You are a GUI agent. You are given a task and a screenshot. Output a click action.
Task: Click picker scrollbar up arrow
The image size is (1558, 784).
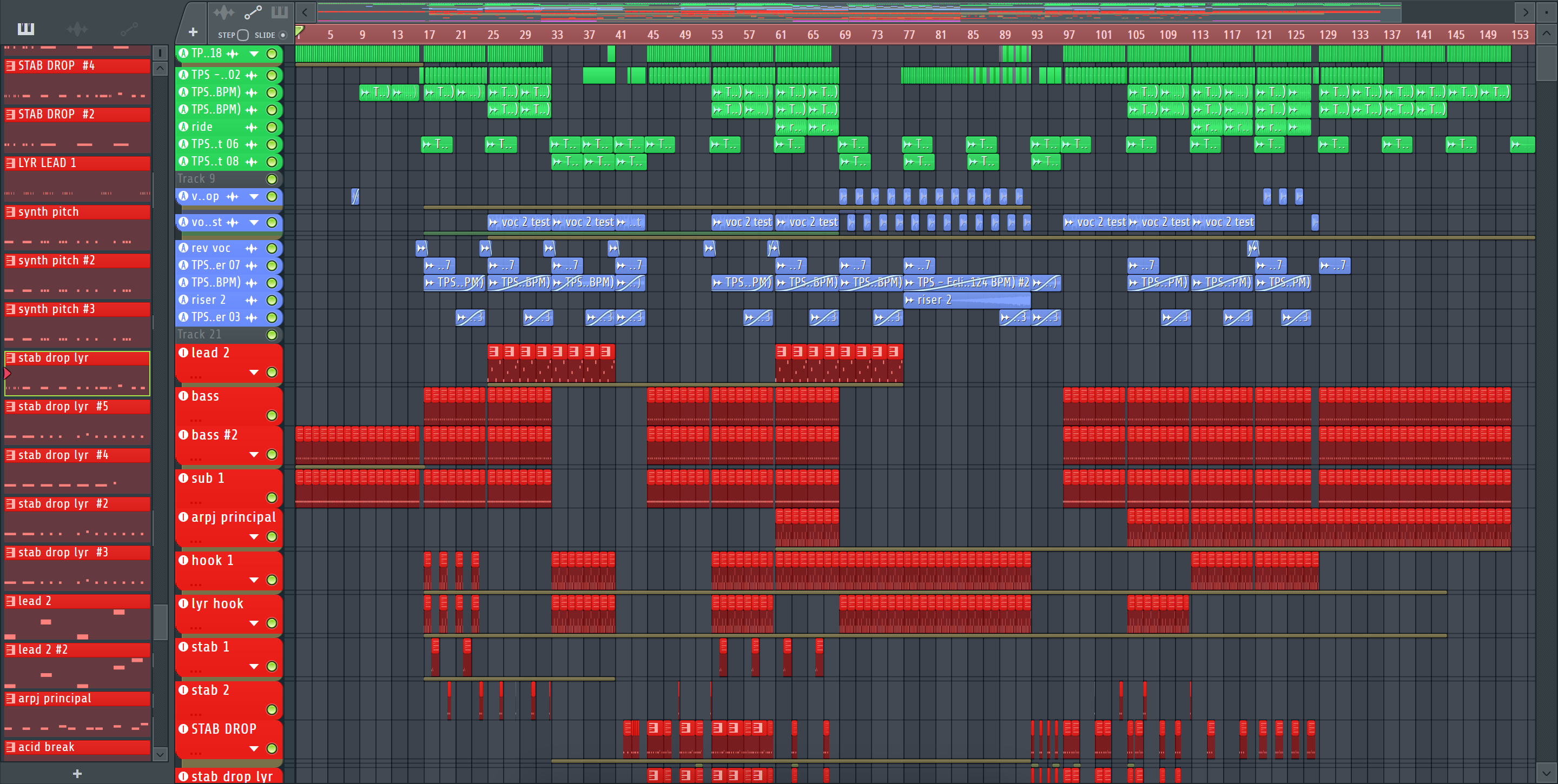[x=160, y=68]
